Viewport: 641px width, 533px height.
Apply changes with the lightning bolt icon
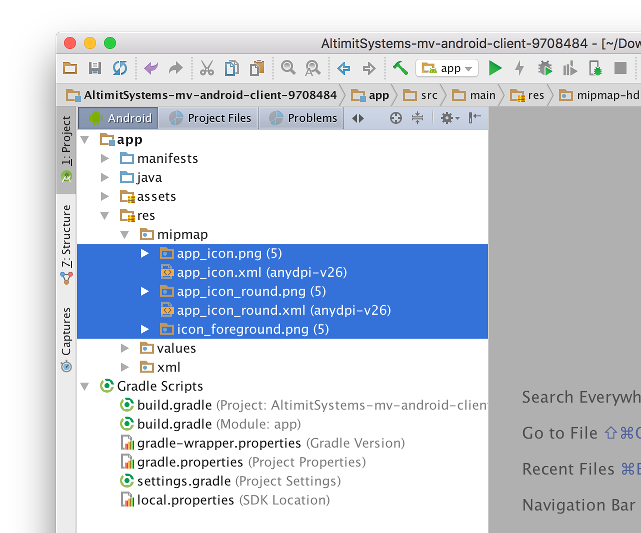[520, 68]
